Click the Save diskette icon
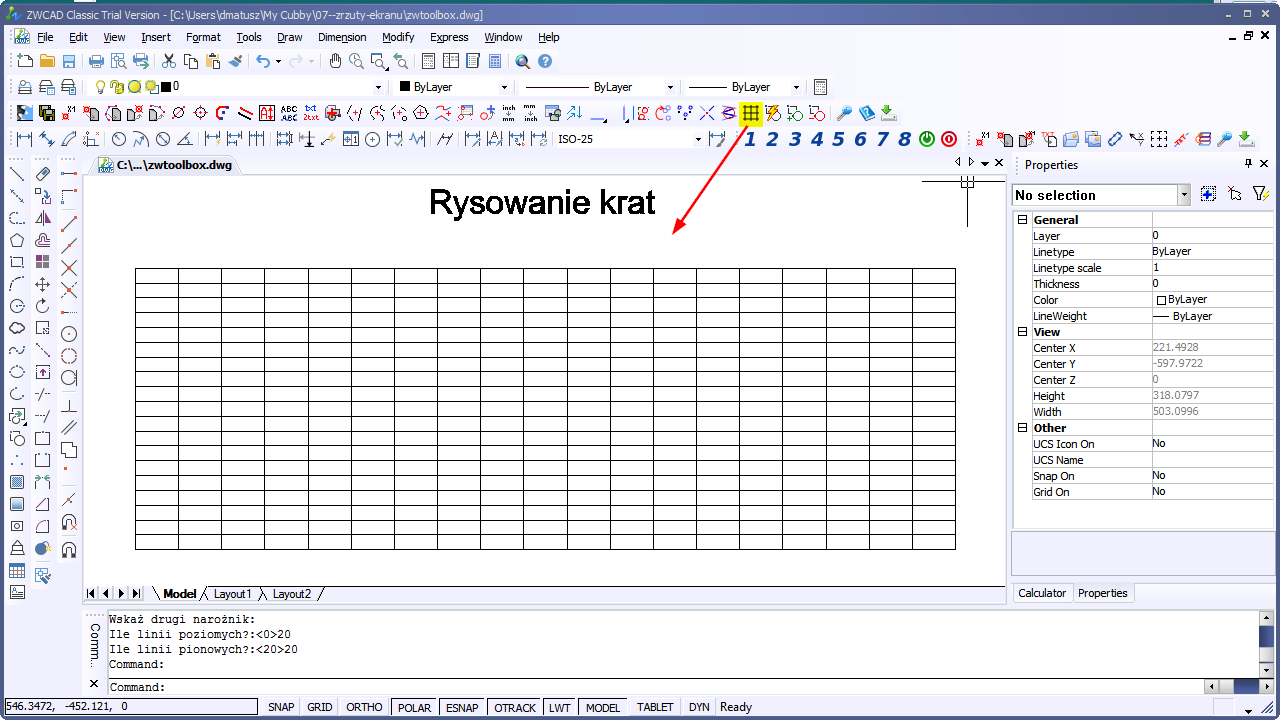This screenshot has height=720, width=1280. point(69,62)
